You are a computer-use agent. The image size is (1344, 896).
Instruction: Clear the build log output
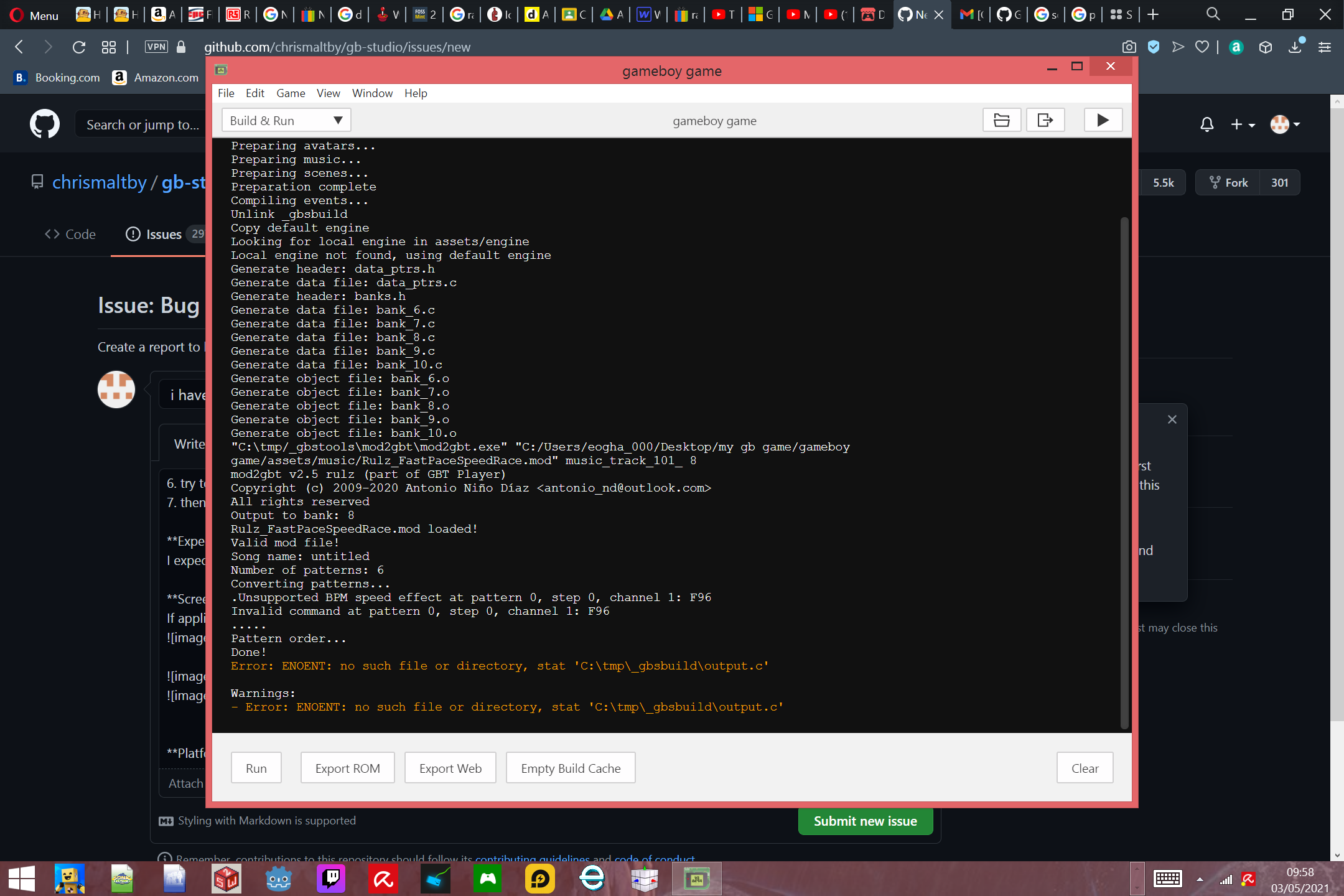click(x=1085, y=768)
